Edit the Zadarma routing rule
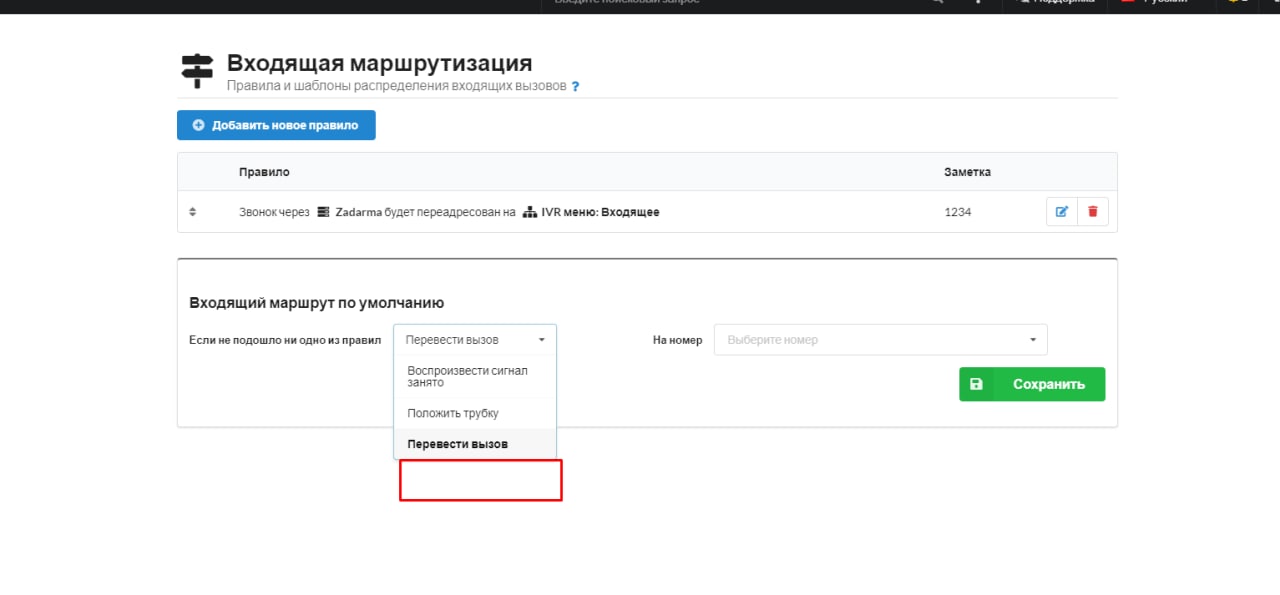 1062,212
